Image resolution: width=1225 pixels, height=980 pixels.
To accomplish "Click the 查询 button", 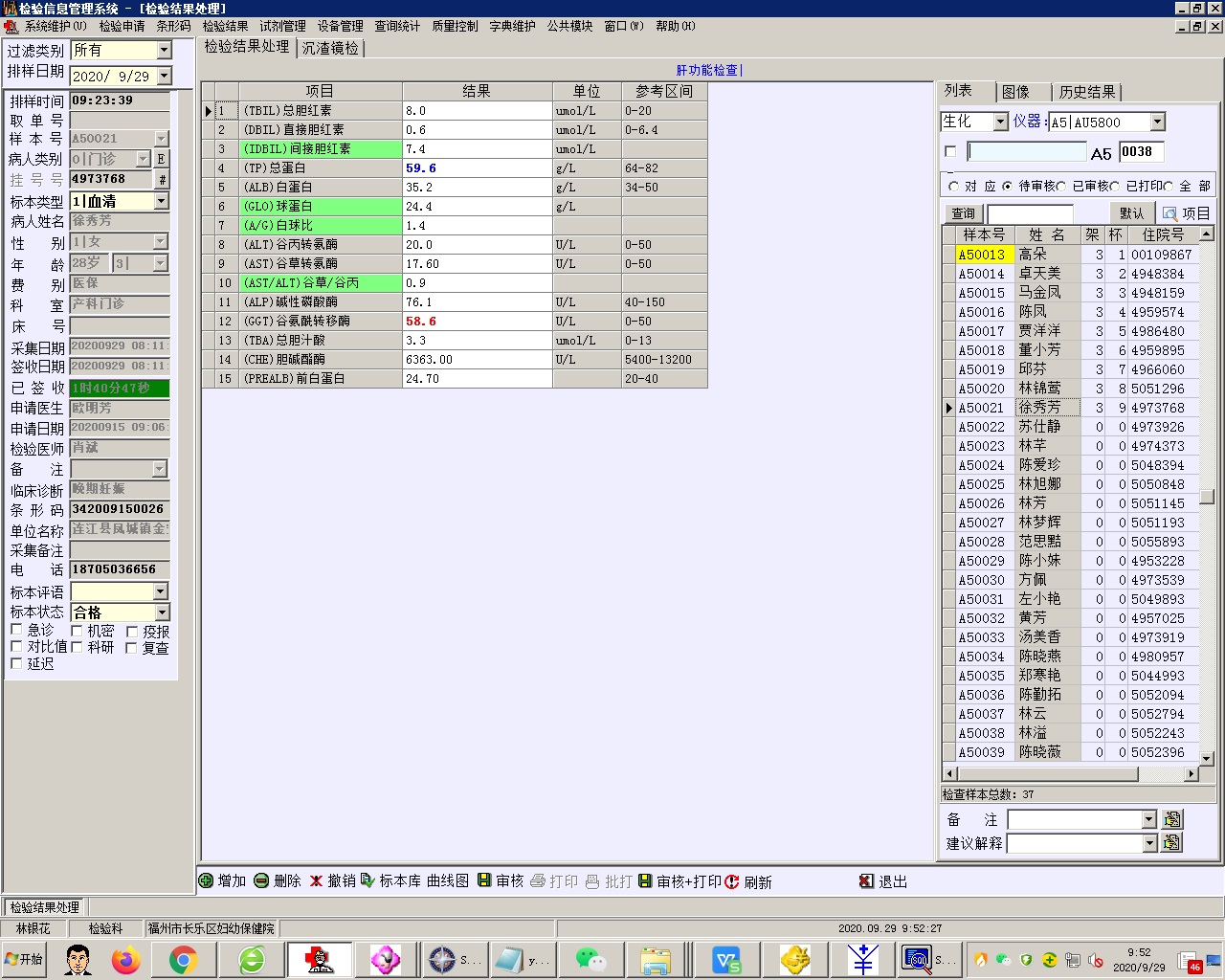I will click(963, 213).
